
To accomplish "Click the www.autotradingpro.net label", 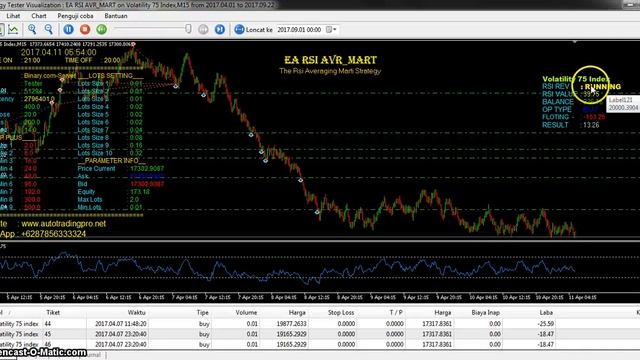I will point(64,224).
